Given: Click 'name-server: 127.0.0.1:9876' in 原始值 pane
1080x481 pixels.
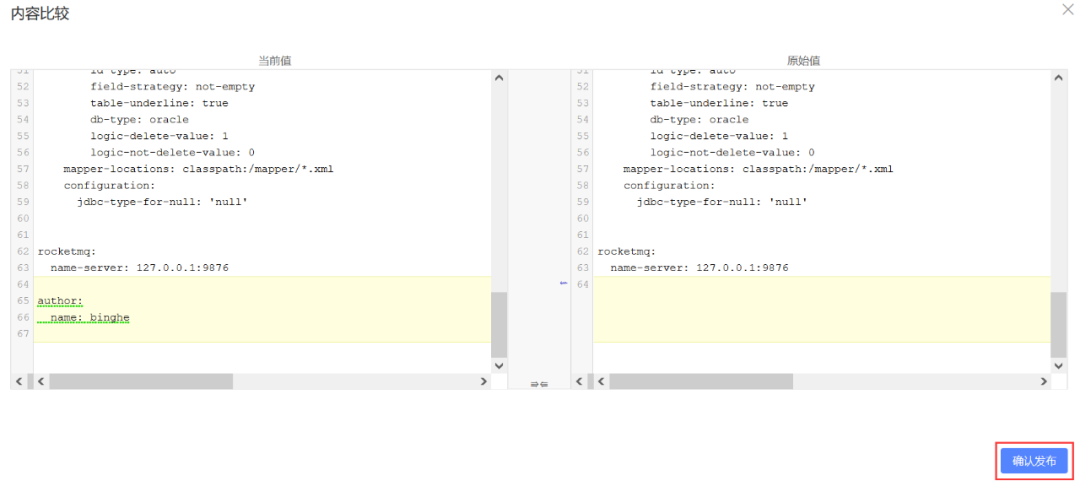Looking at the screenshot, I should [699, 268].
